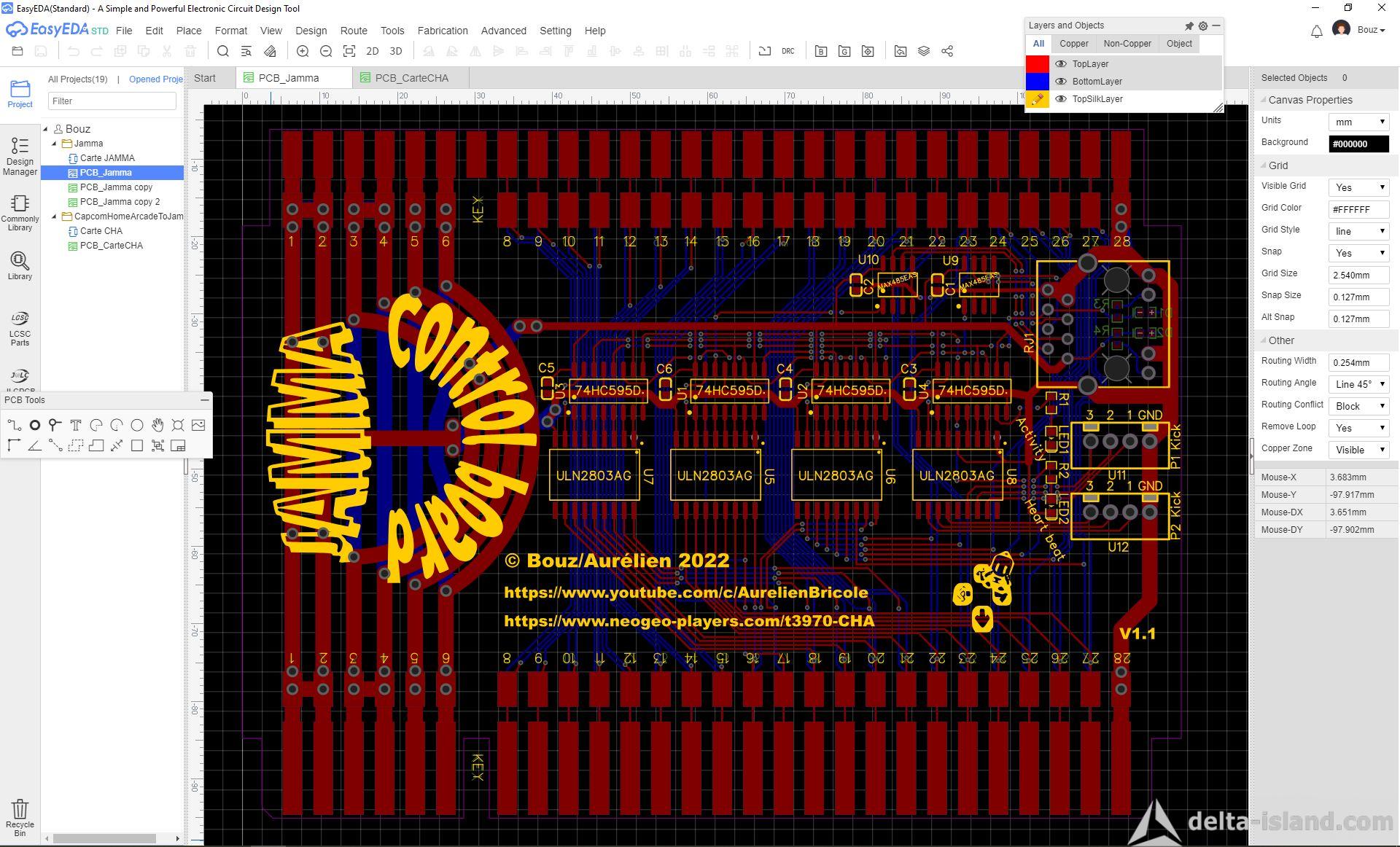The image size is (1400, 847).
Task: Show Non-Copper layers filter
Action: tap(1127, 44)
